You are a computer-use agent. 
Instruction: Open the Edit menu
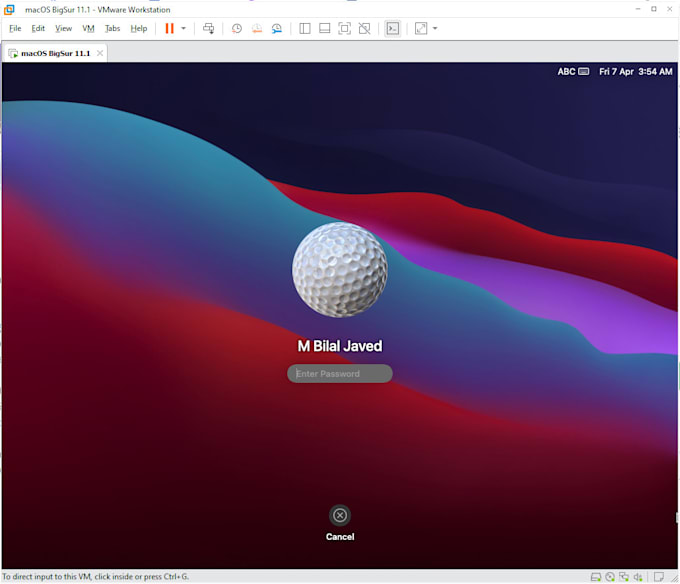point(38,29)
